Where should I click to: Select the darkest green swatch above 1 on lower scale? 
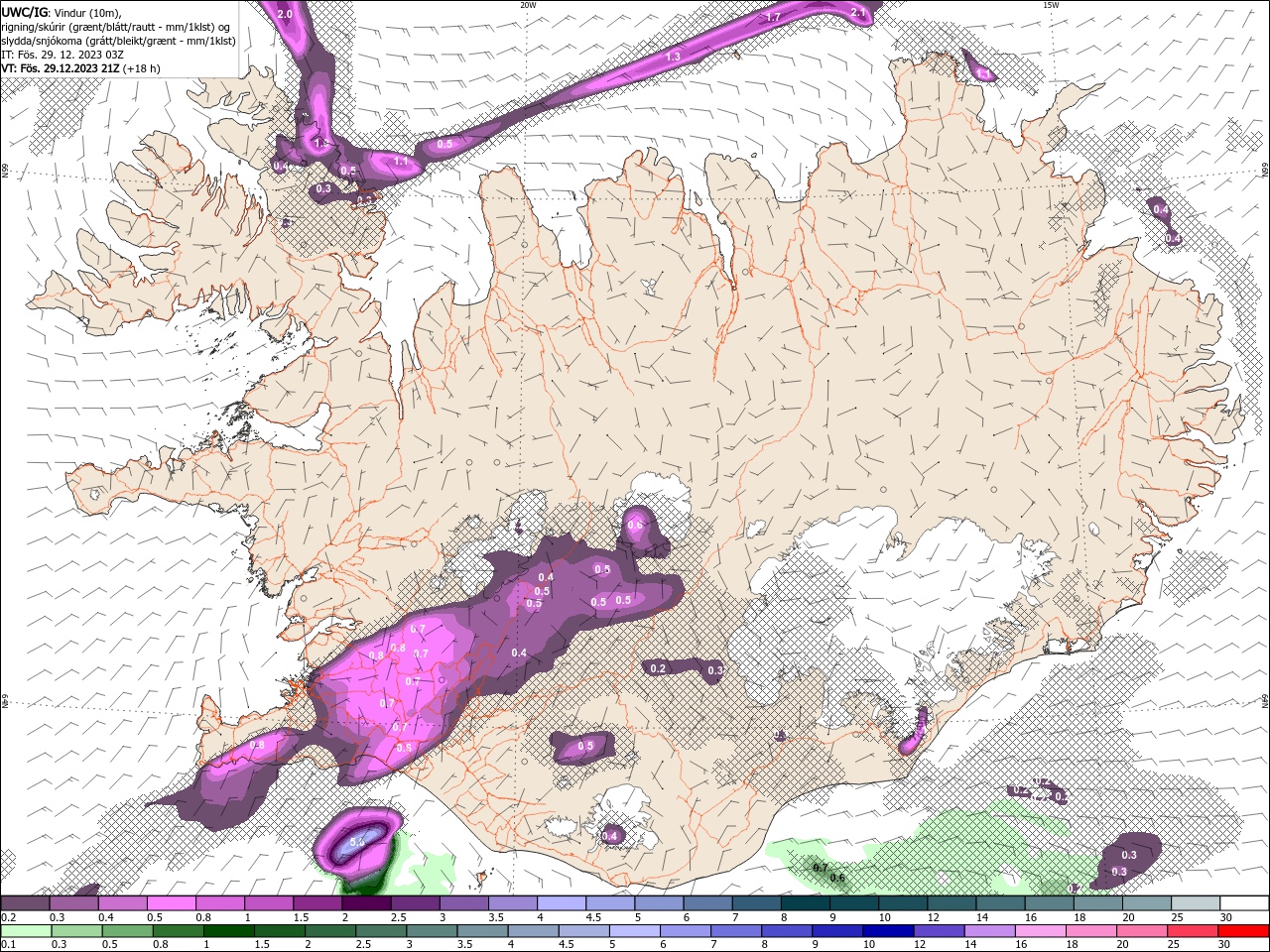[228, 931]
